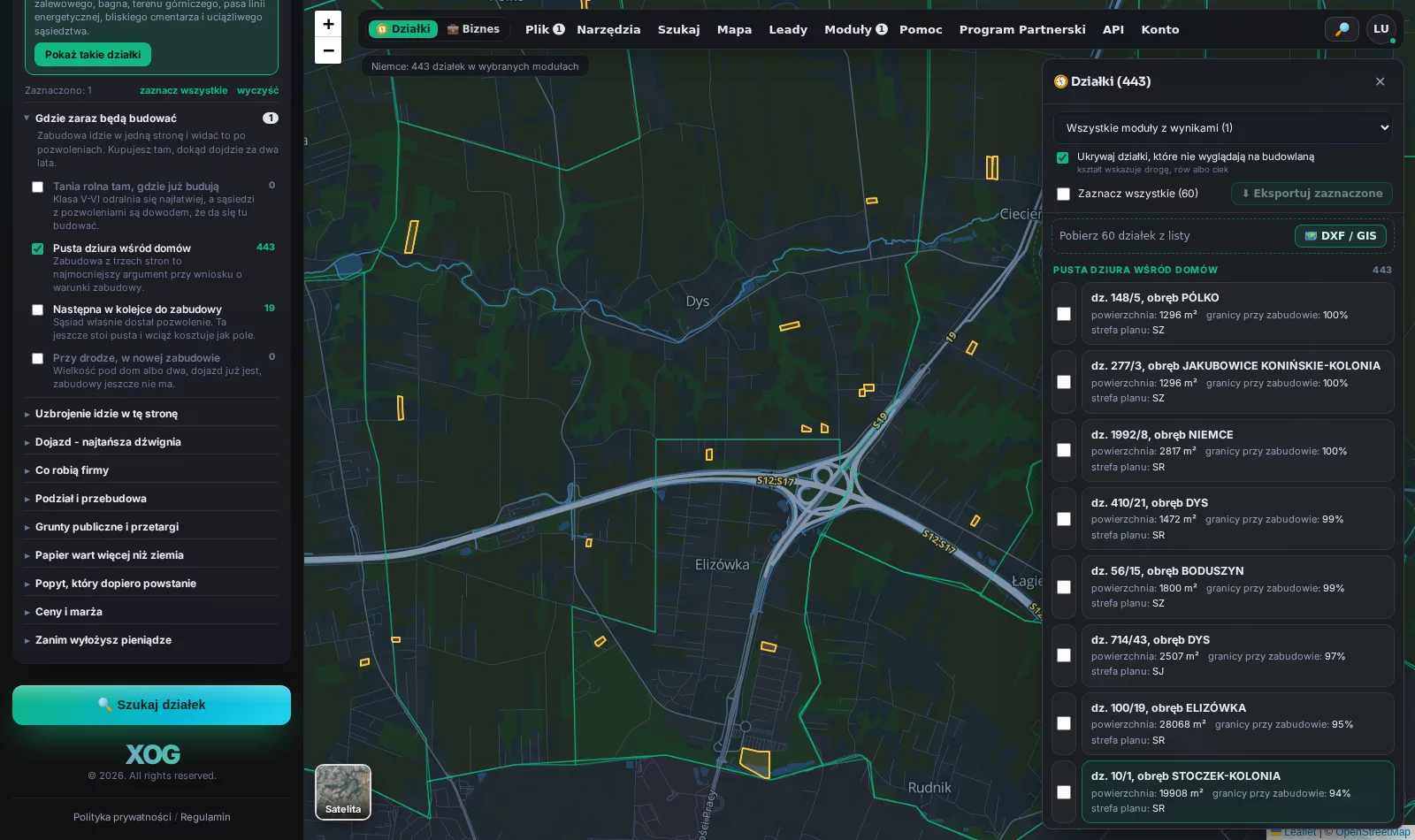Uncheck the Pusta dziura wśród domów filter

pyautogui.click(x=38, y=248)
